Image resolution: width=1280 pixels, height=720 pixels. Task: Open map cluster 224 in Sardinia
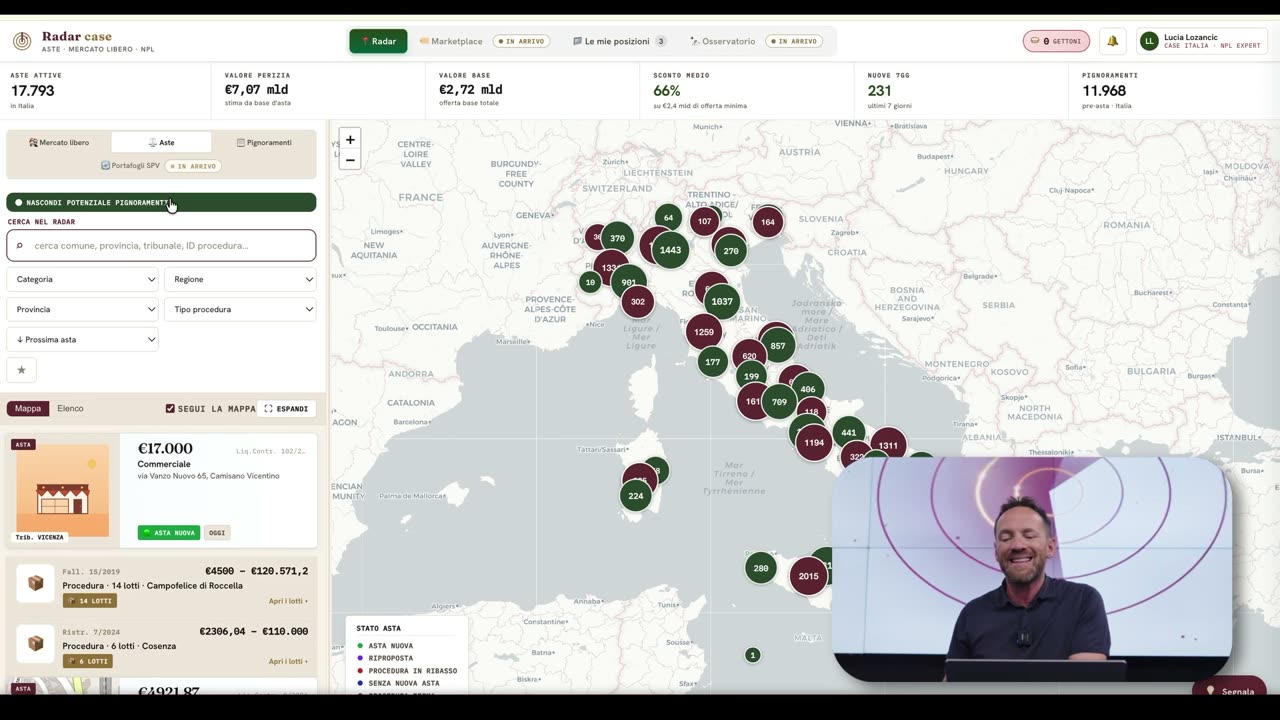tap(636, 495)
